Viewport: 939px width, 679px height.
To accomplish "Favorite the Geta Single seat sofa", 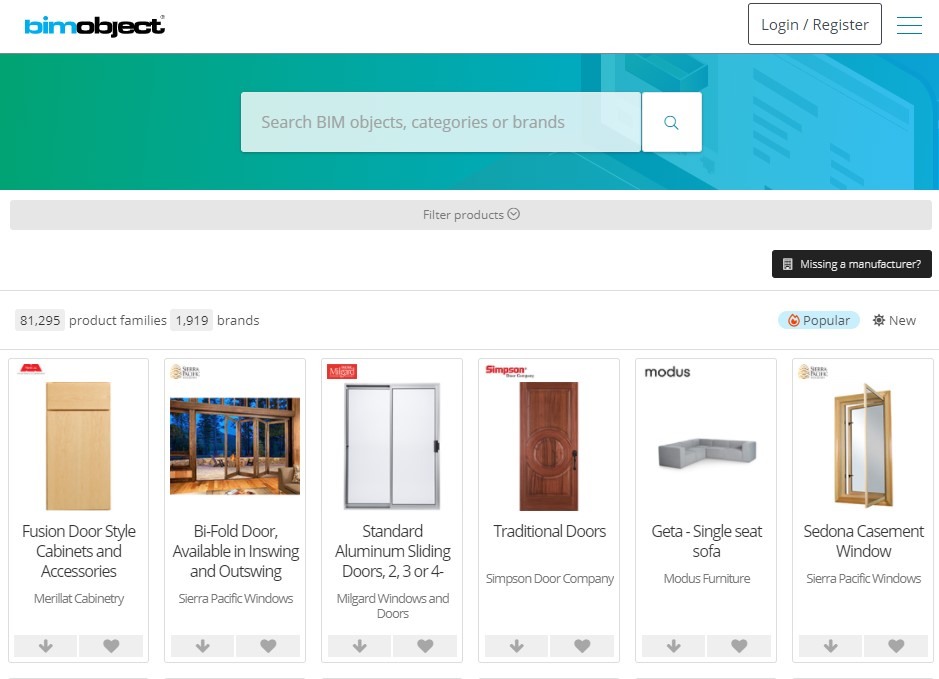I will point(739,645).
